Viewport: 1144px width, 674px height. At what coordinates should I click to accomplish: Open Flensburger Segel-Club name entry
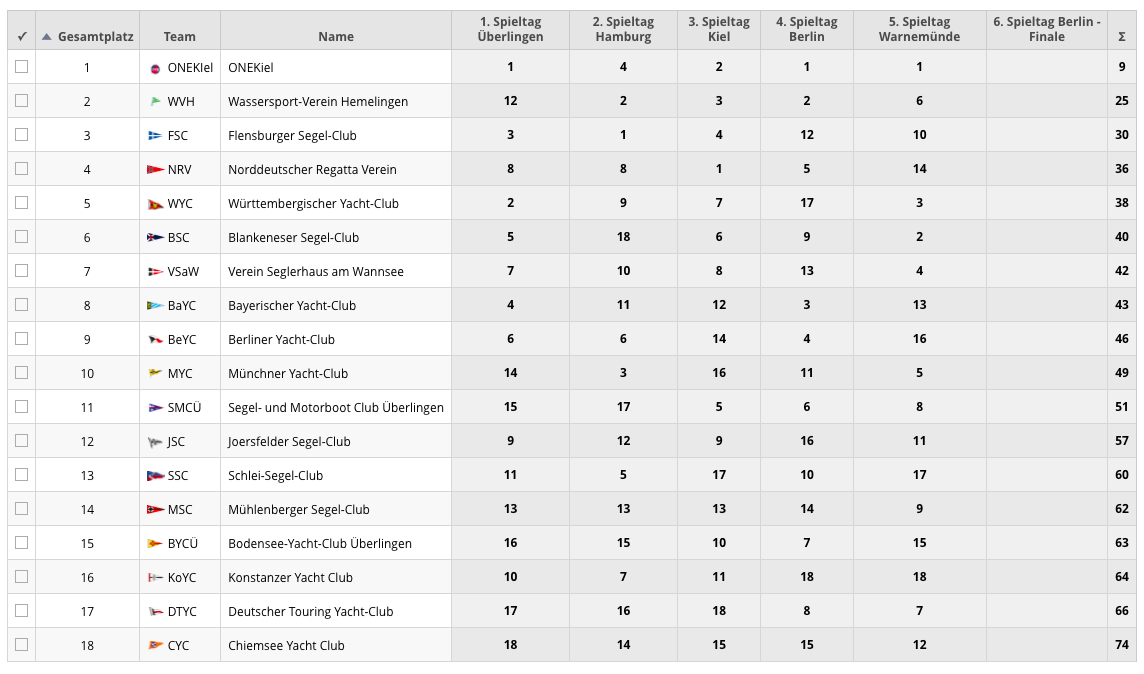pos(292,136)
